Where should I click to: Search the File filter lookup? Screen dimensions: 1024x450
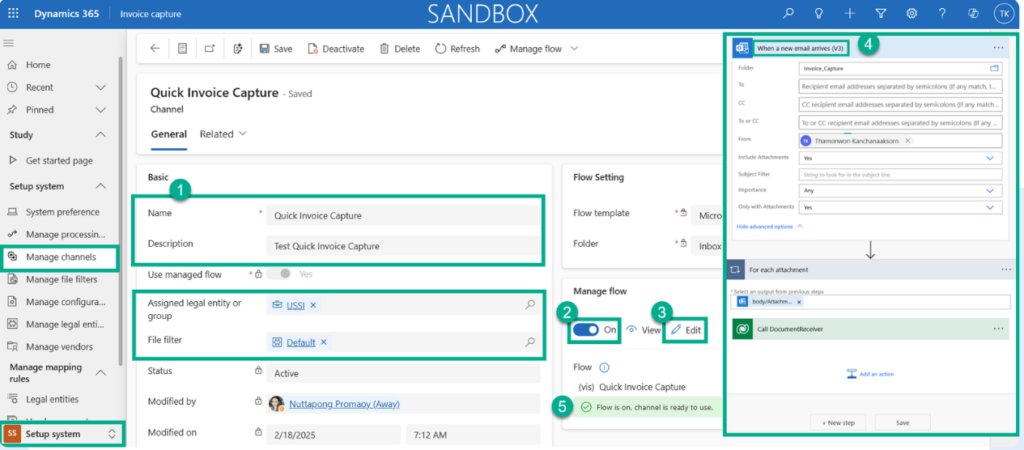[x=530, y=342]
